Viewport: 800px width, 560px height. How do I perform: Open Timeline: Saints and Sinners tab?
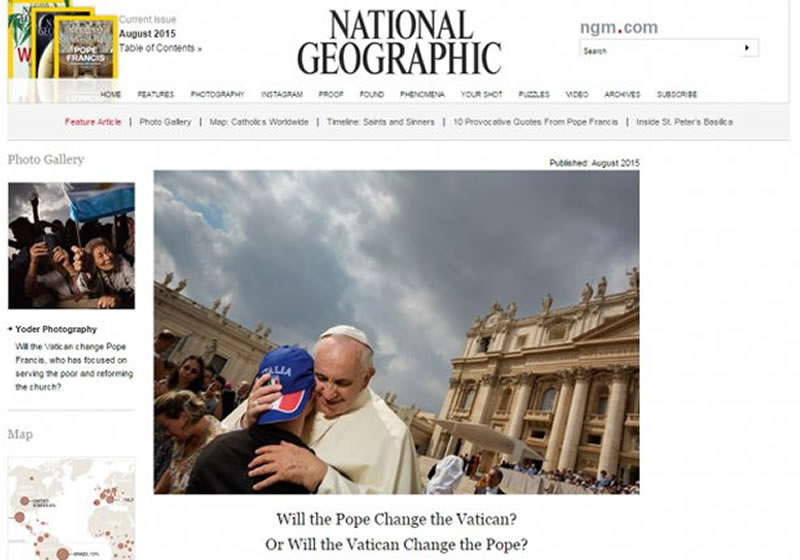click(381, 122)
